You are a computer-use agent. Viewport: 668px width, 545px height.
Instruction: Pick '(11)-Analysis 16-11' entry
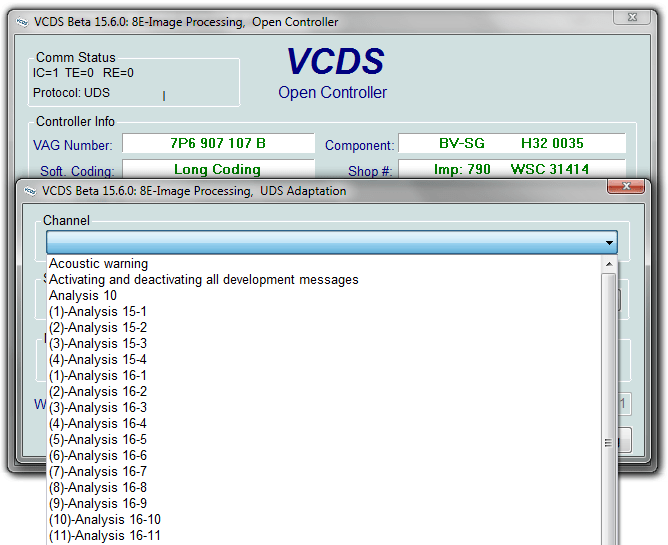click(x=324, y=535)
